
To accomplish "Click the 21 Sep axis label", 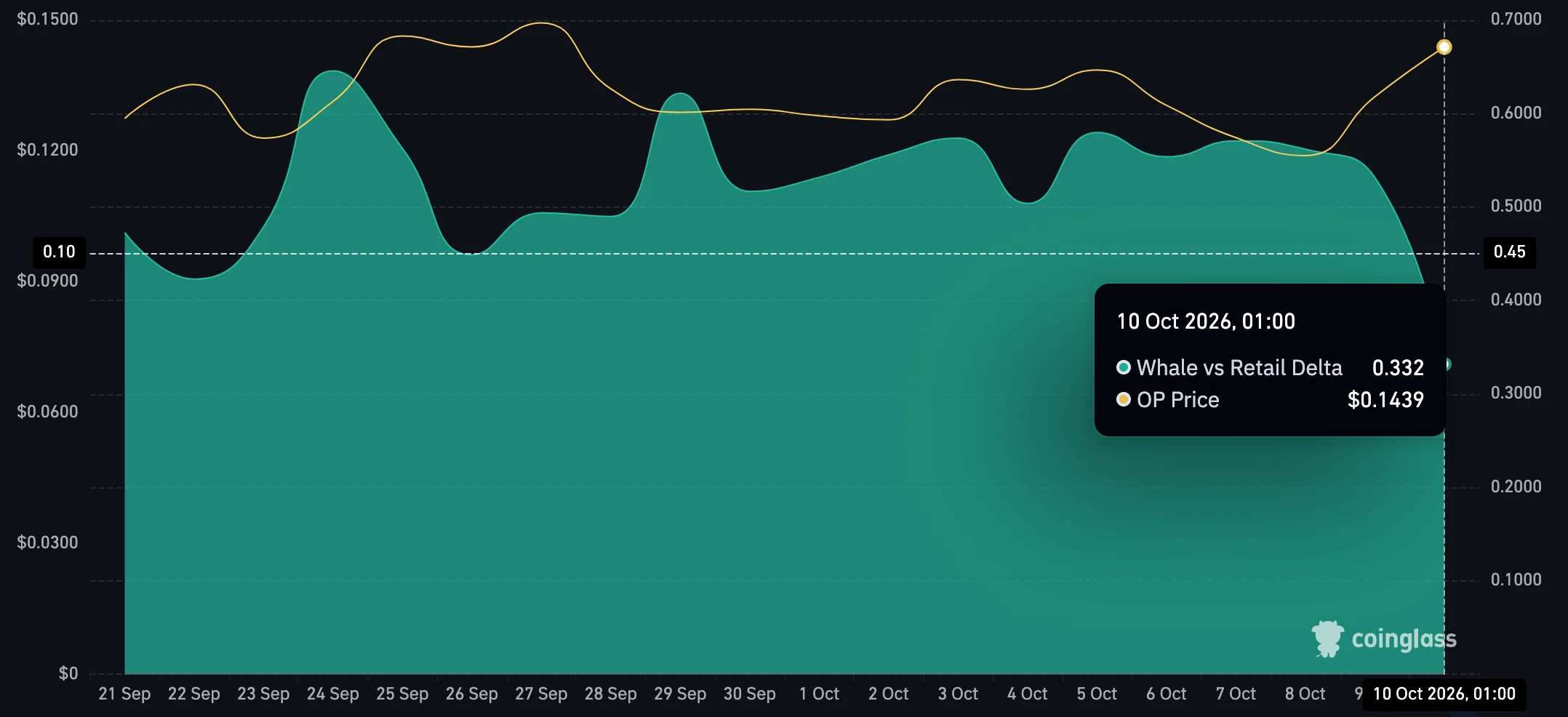I will 124,694.
